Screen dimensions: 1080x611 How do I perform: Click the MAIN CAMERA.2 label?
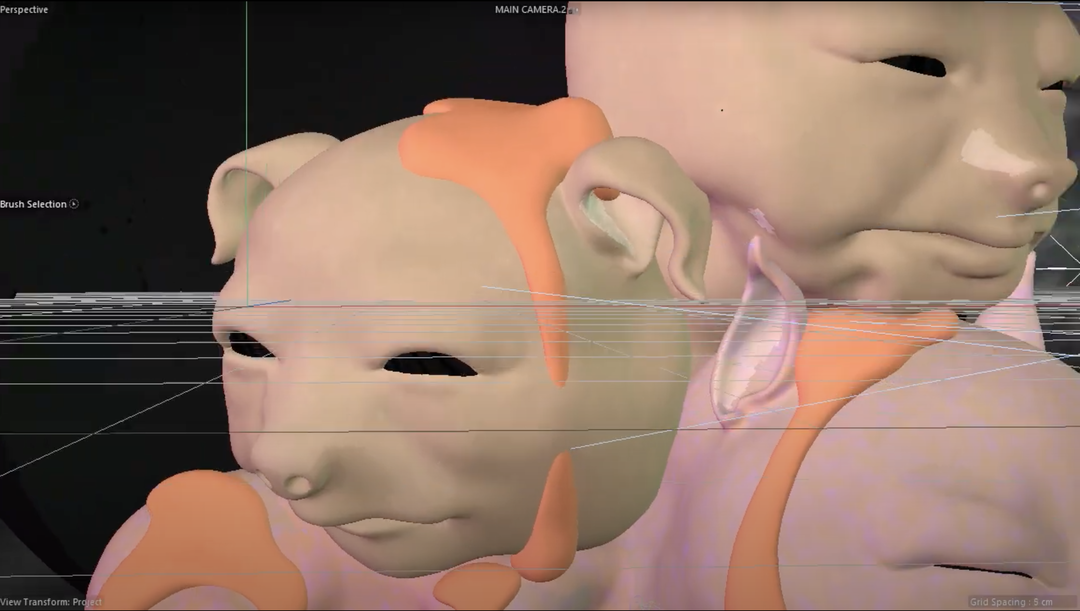tap(530, 10)
